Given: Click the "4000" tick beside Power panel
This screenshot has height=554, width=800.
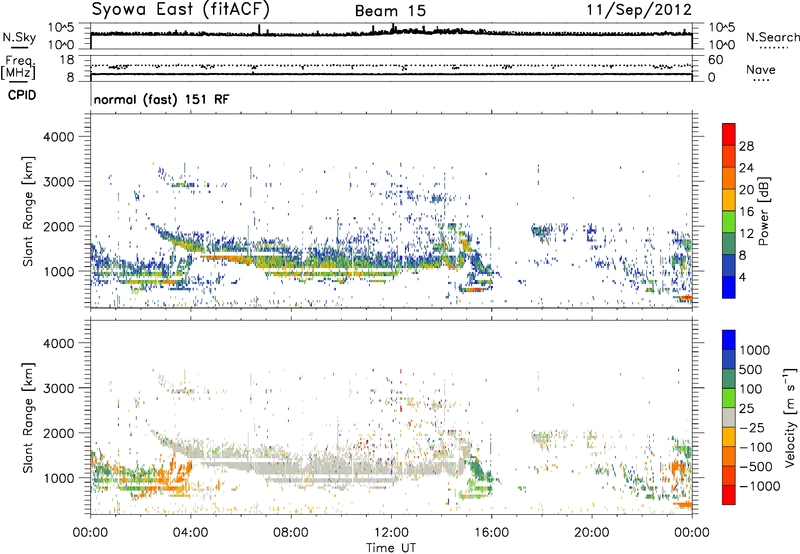Looking at the screenshot, I should [58, 137].
